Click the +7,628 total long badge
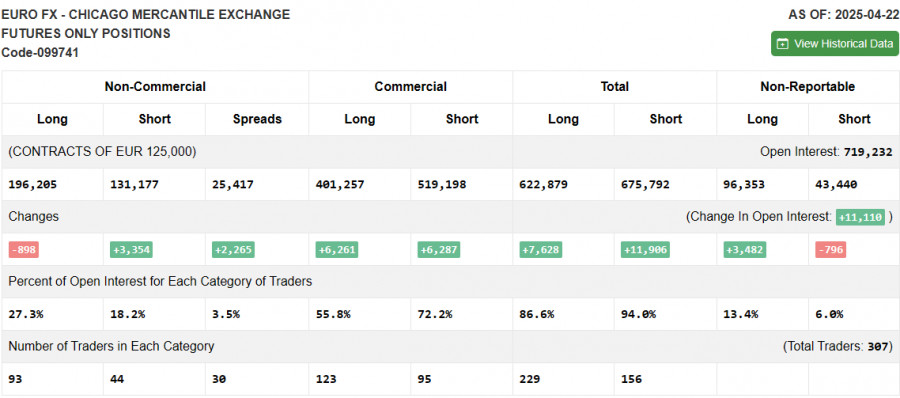Image resolution: width=900 pixels, height=398 pixels. click(x=541, y=250)
